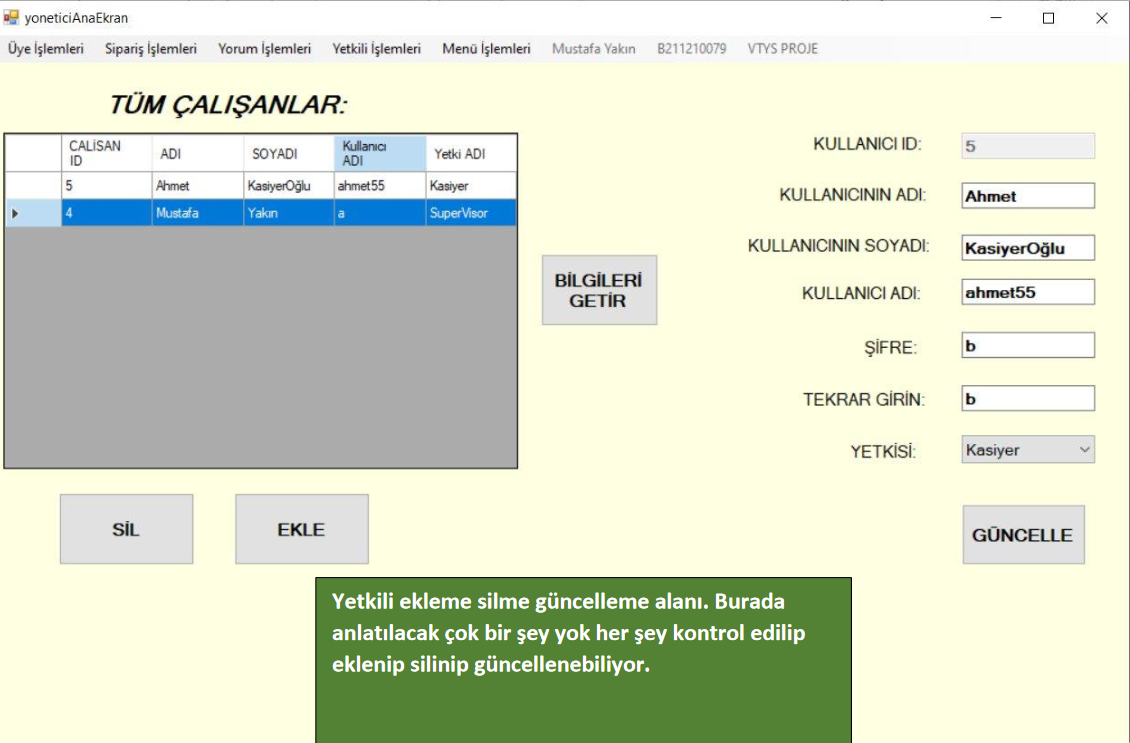Screen dimensions: 1130x743
Task: Click the KULLANICININ SOYADI input field
Action: (x=1028, y=248)
